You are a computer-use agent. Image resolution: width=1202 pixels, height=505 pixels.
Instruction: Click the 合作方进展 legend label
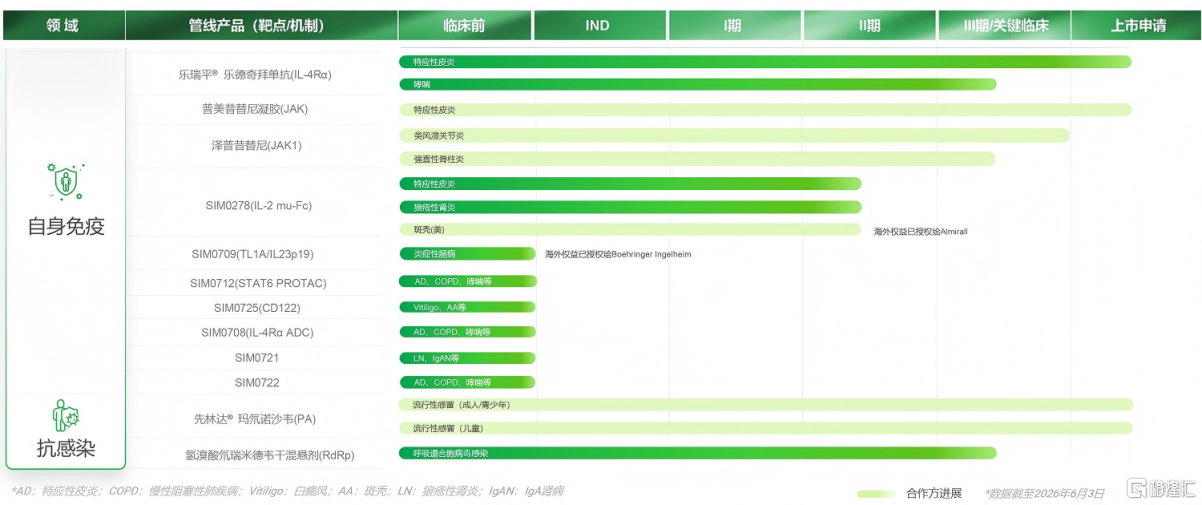[x=934, y=493]
